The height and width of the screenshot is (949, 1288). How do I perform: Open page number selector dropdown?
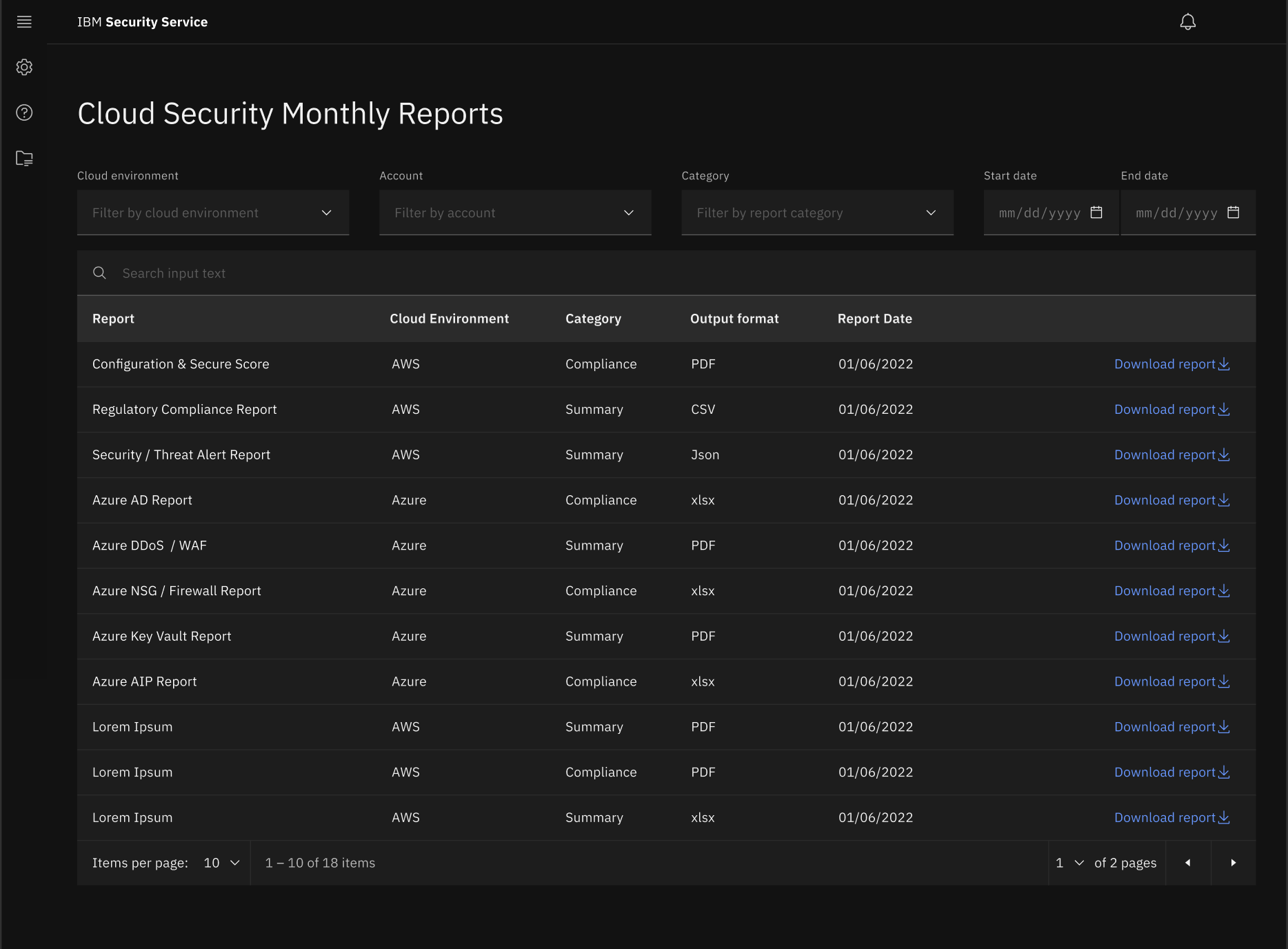pos(1069,863)
